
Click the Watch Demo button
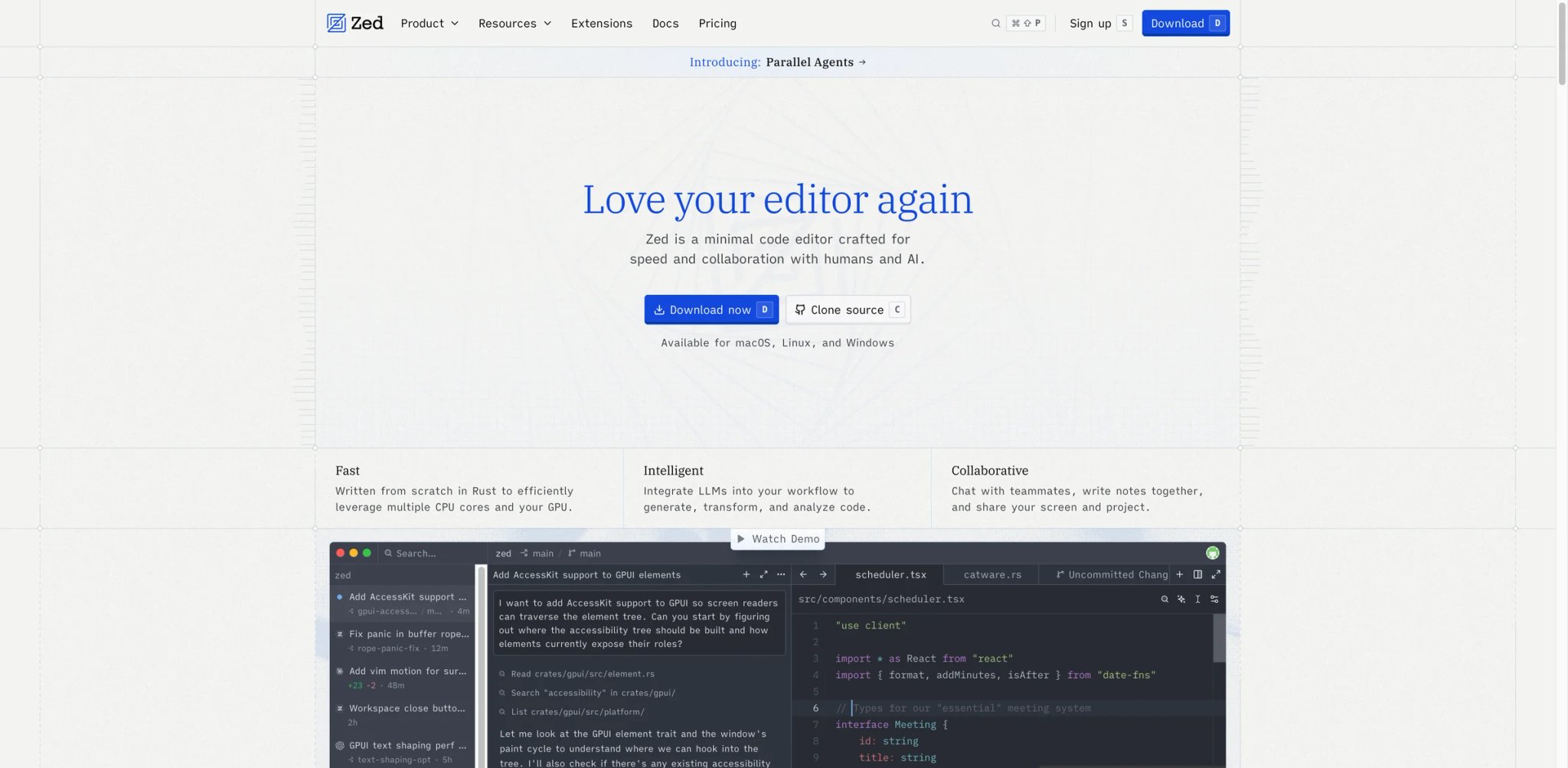(778, 539)
